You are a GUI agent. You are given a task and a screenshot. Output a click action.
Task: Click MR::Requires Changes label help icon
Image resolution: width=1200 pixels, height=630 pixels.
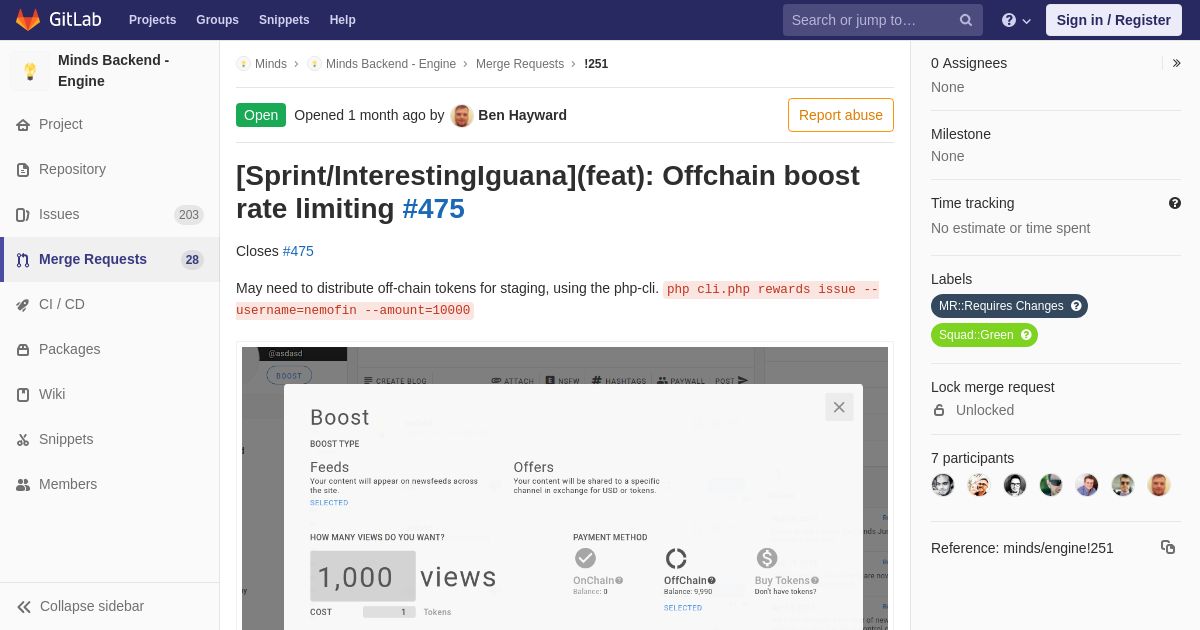point(1076,306)
